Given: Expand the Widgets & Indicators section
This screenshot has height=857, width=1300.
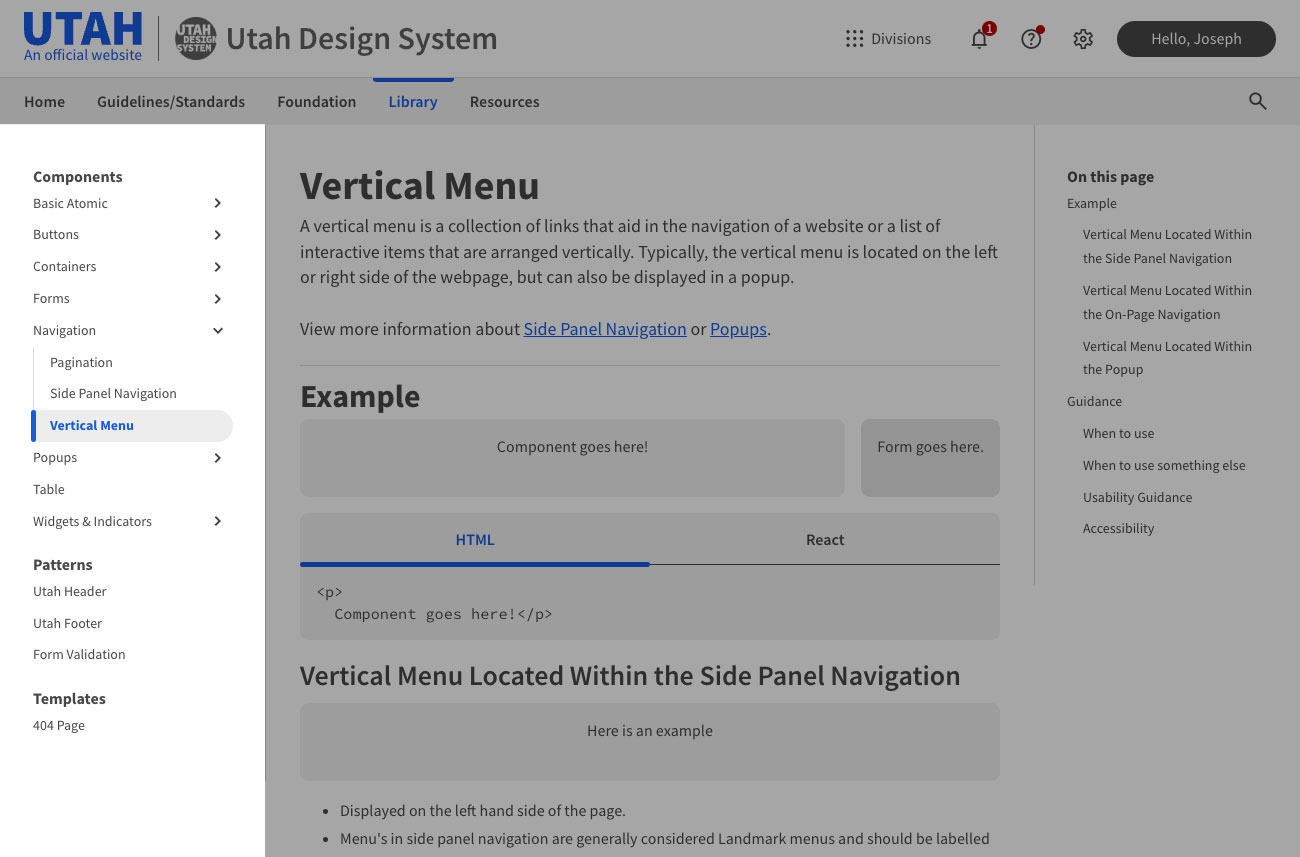Looking at the screenshot, I should tap(217, 521).
